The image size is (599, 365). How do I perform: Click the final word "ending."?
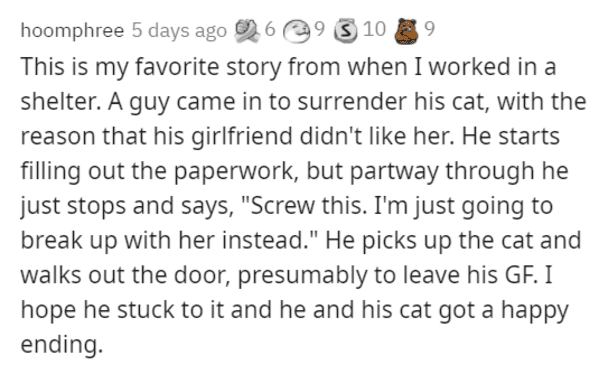[x=62, y=345]
